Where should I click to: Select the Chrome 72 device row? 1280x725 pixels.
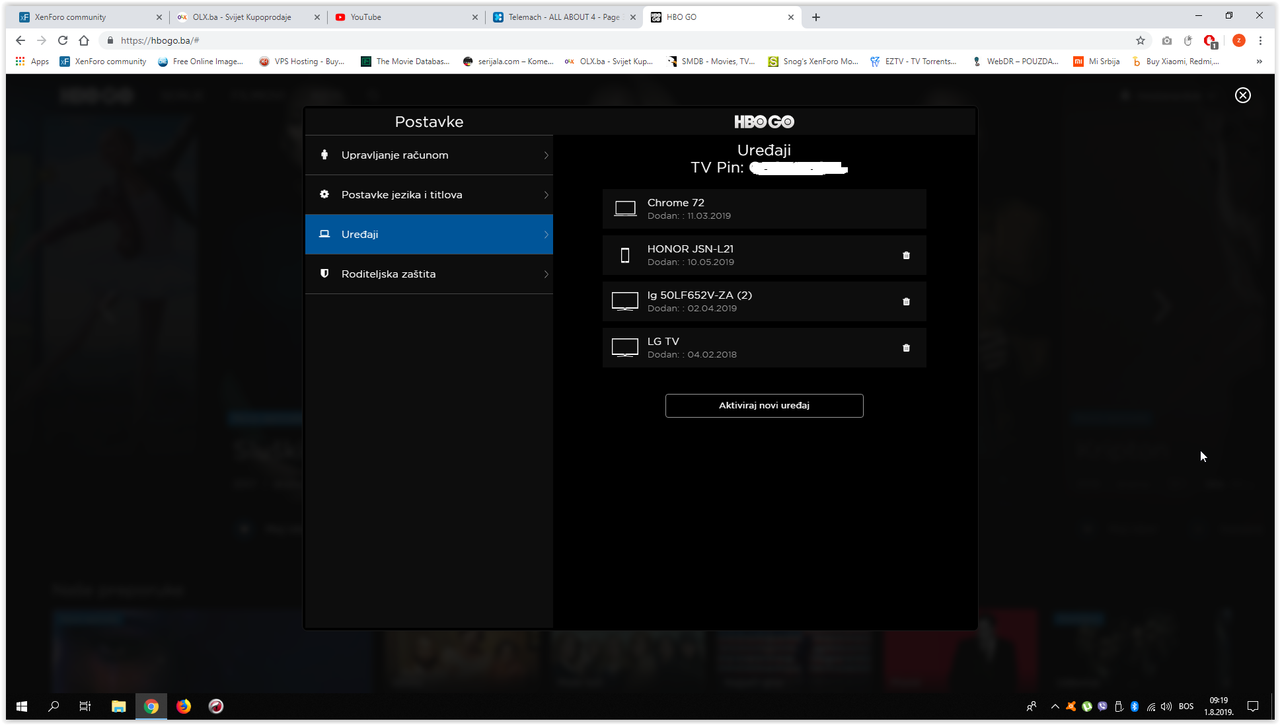coord(764,209)
